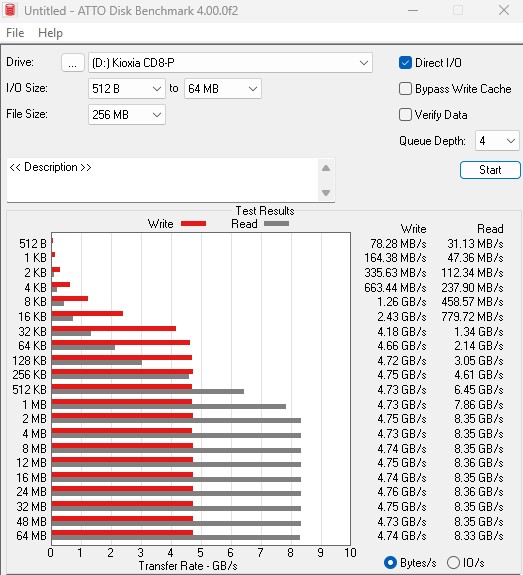Click the gray Read legend swatch

(x=276, y=223)
